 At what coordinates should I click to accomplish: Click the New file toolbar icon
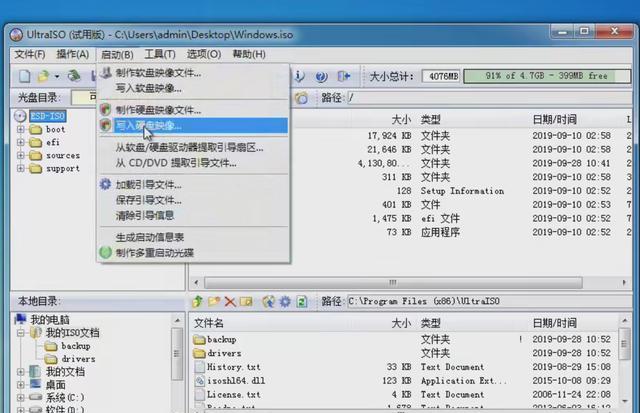24,76
